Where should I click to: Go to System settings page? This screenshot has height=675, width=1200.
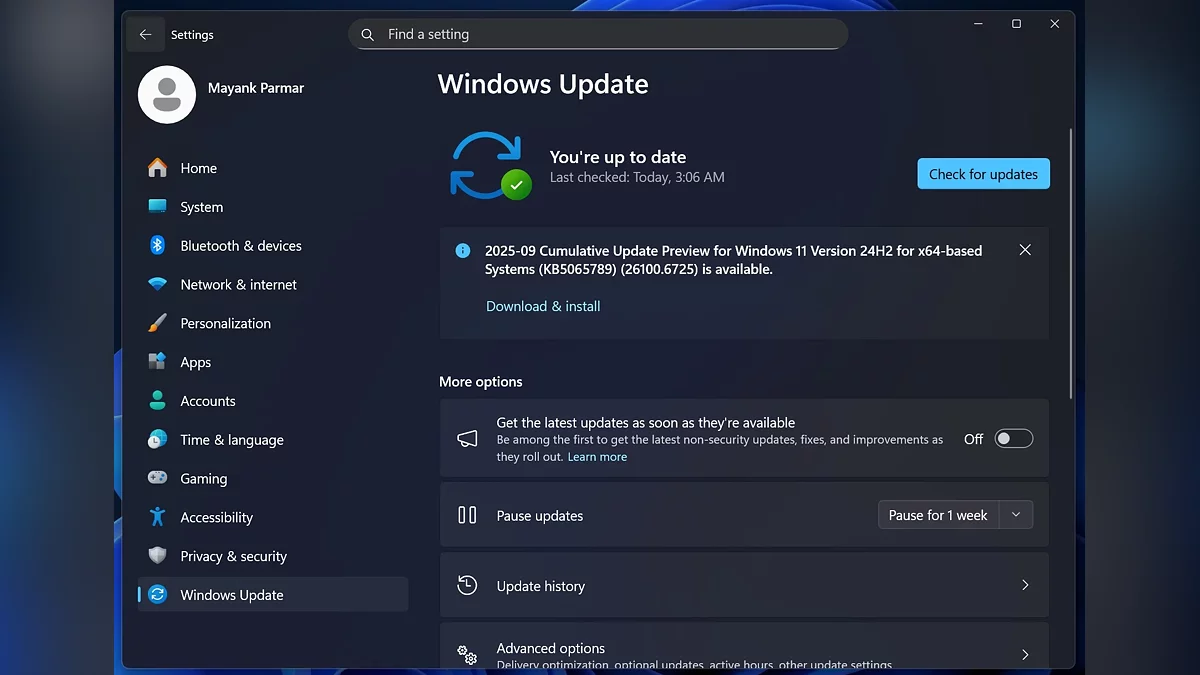[x=201, y=207]
